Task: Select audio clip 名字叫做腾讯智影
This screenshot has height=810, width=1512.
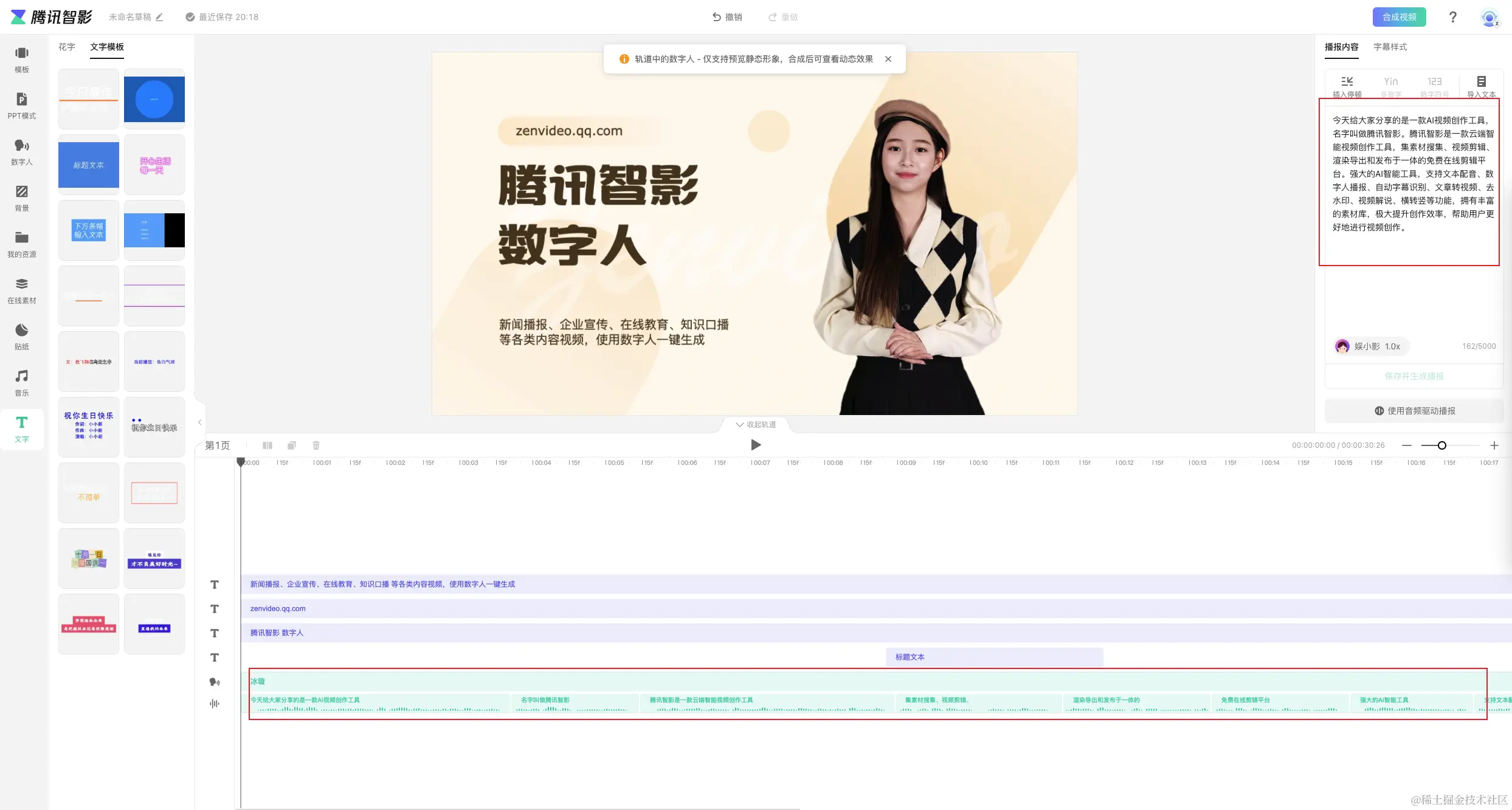Action: (x=575, y=703)
